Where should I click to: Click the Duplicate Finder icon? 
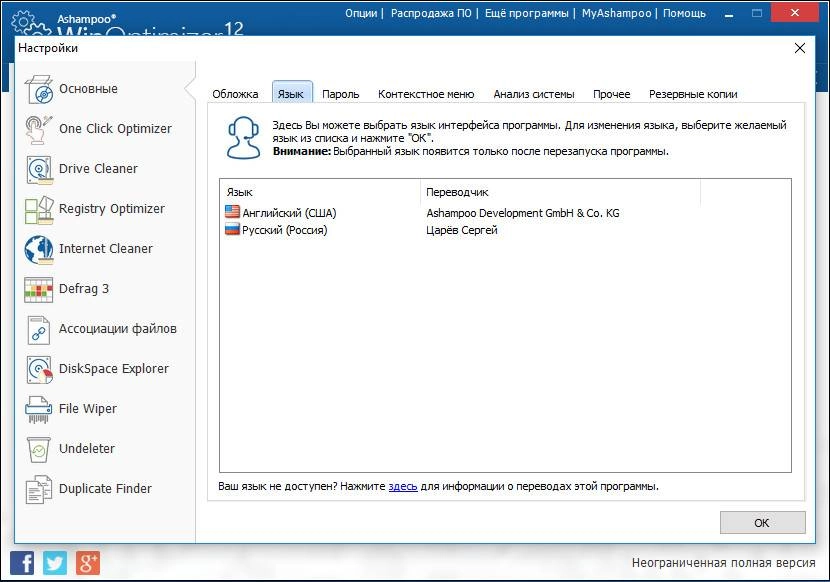[39, 489]
